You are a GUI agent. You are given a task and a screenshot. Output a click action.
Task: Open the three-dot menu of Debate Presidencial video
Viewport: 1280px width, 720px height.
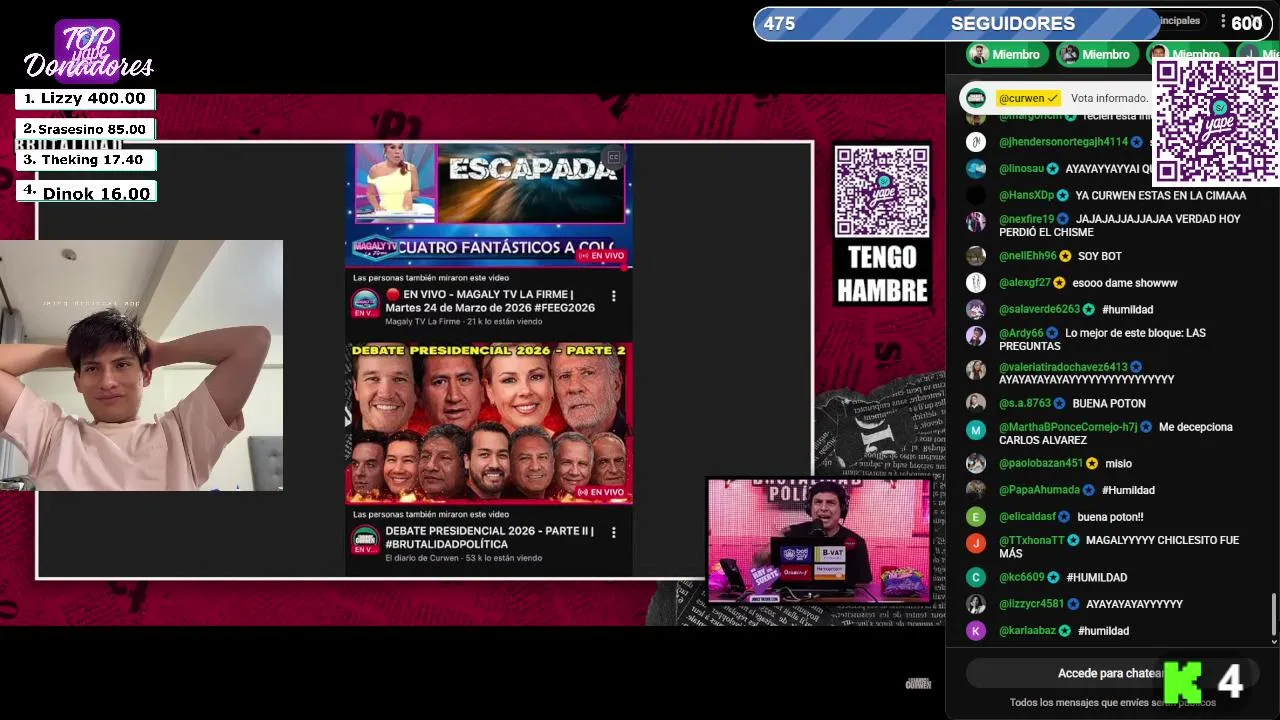614,532
